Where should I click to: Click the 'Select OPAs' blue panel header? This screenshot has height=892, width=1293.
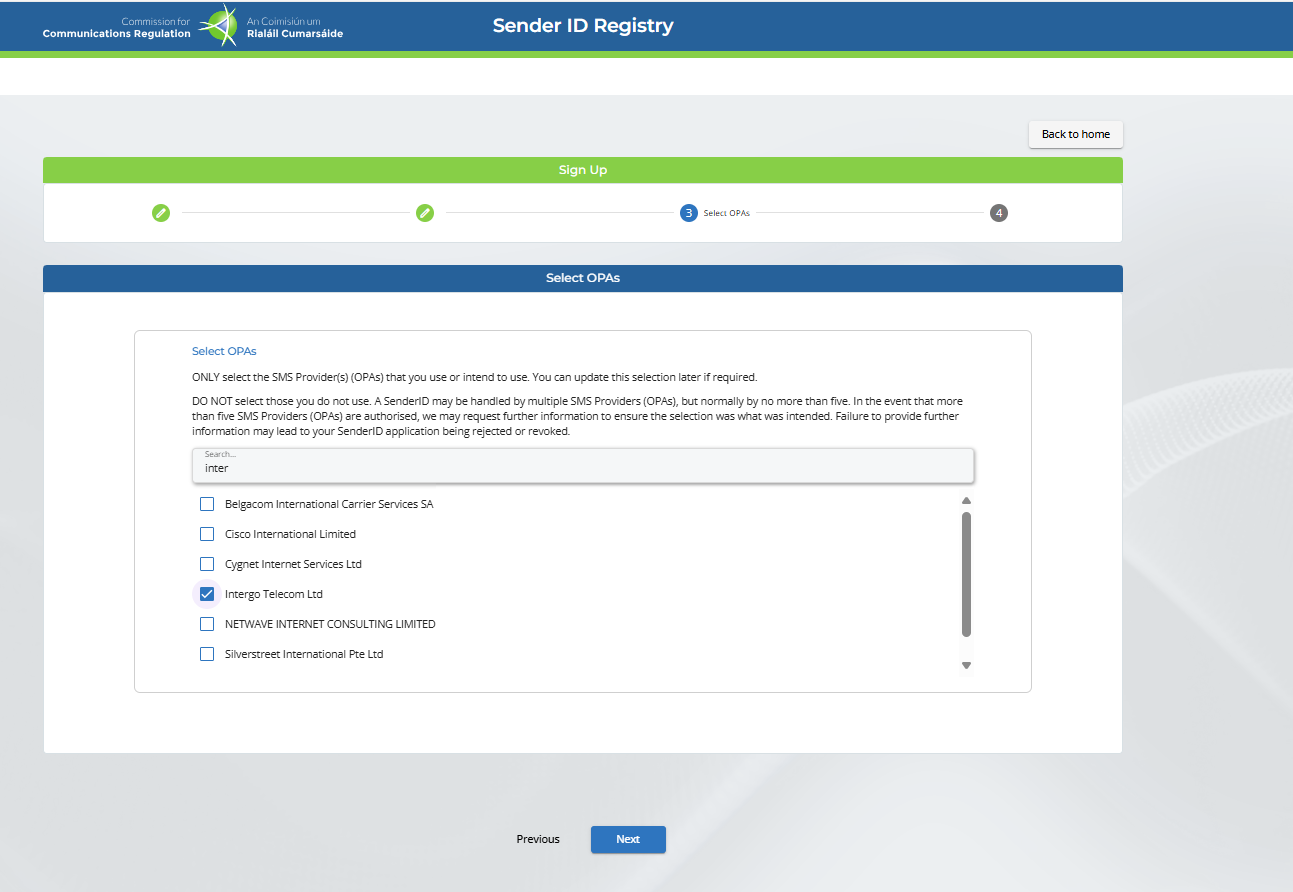pos(583,278)
